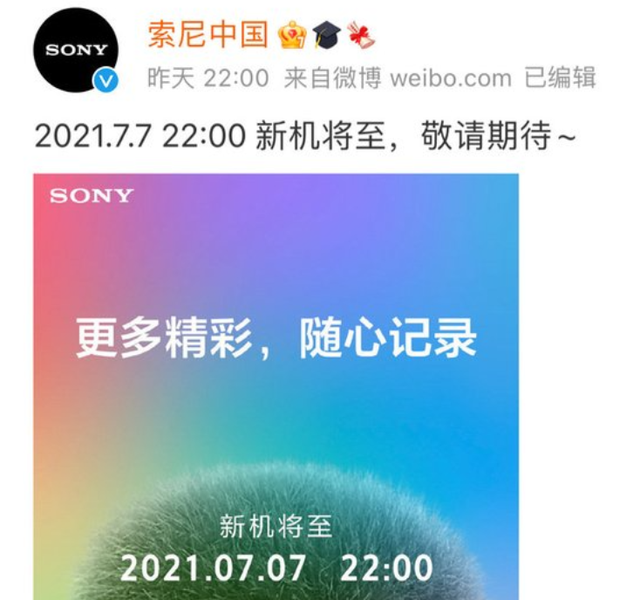This screenshot has height=600, width=640.
Task: Click the 昨天 22:00 timestamp
Action: tap(208, 78)
